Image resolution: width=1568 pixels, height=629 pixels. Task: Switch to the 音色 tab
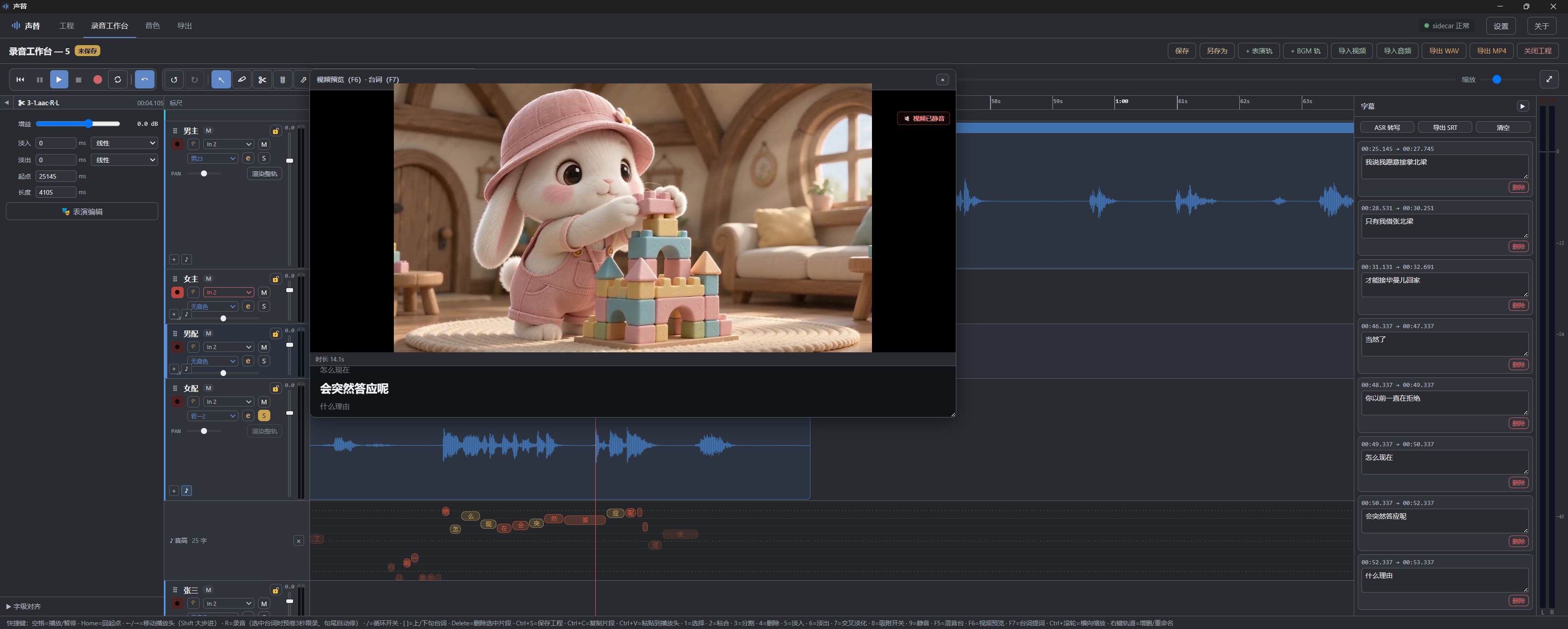pos(152,26)
